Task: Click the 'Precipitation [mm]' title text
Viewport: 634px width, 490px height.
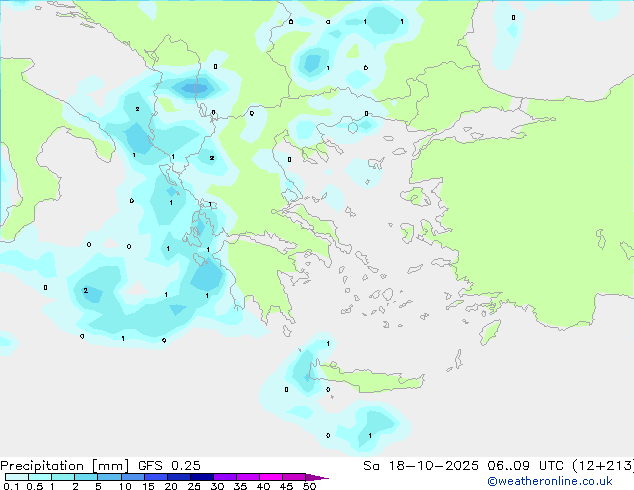Action: click(x=65, y=466)
